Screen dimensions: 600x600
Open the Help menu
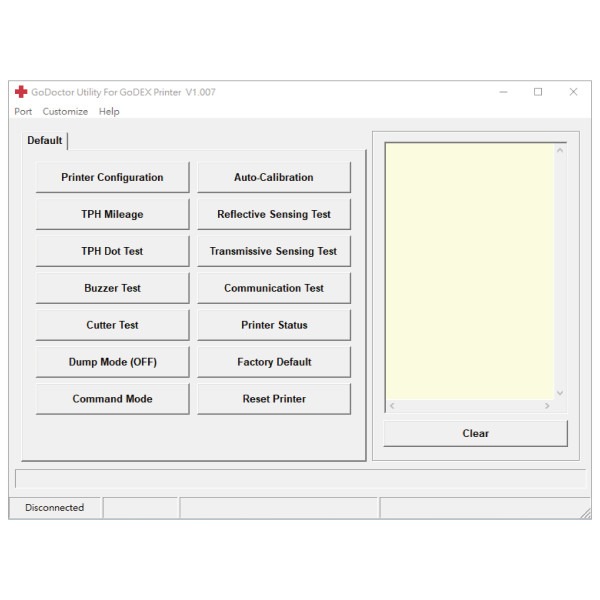click(x=109, y=112)
